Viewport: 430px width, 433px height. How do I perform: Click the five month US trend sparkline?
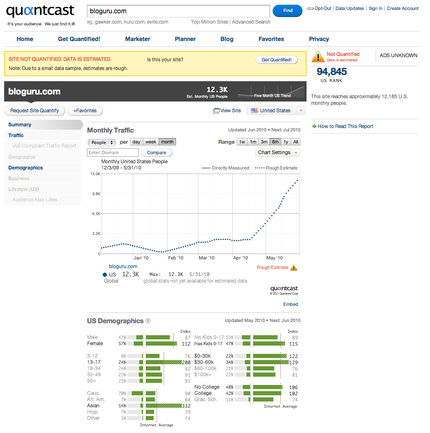(x=271, y=91)
